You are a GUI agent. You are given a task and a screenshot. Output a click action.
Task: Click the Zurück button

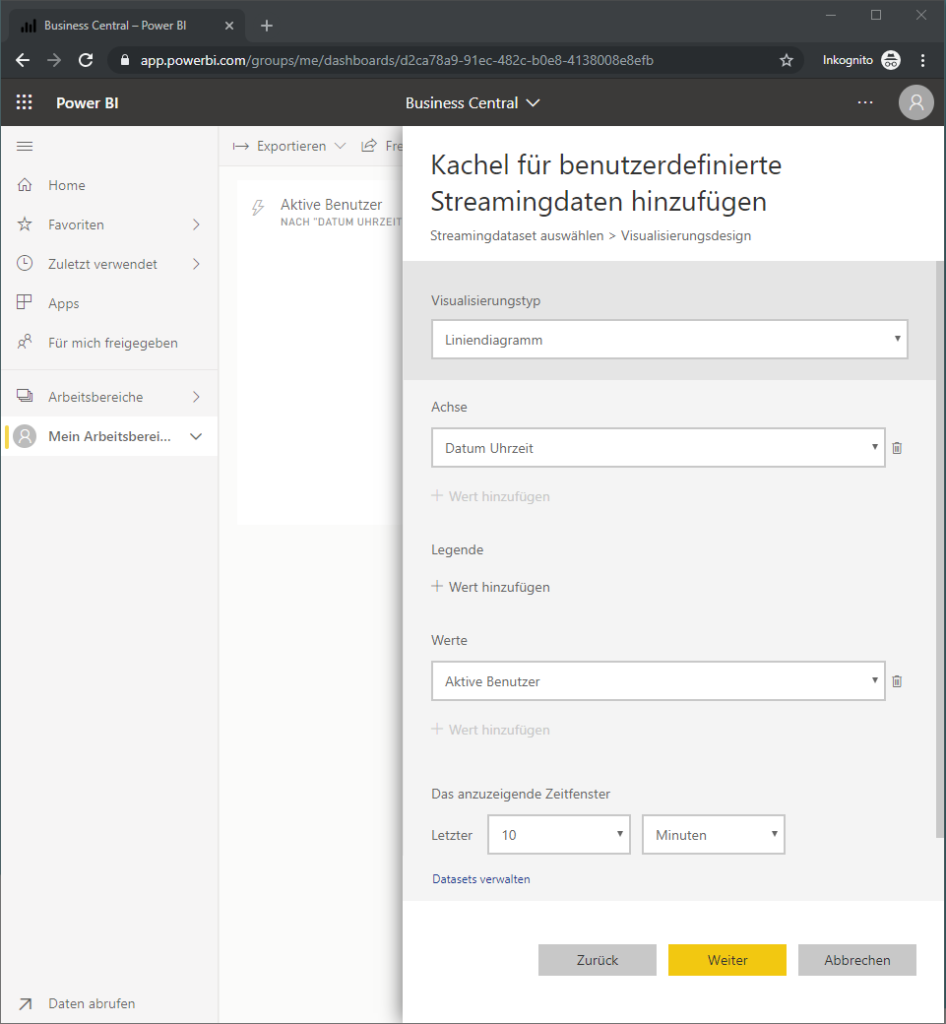coord(597,960)
